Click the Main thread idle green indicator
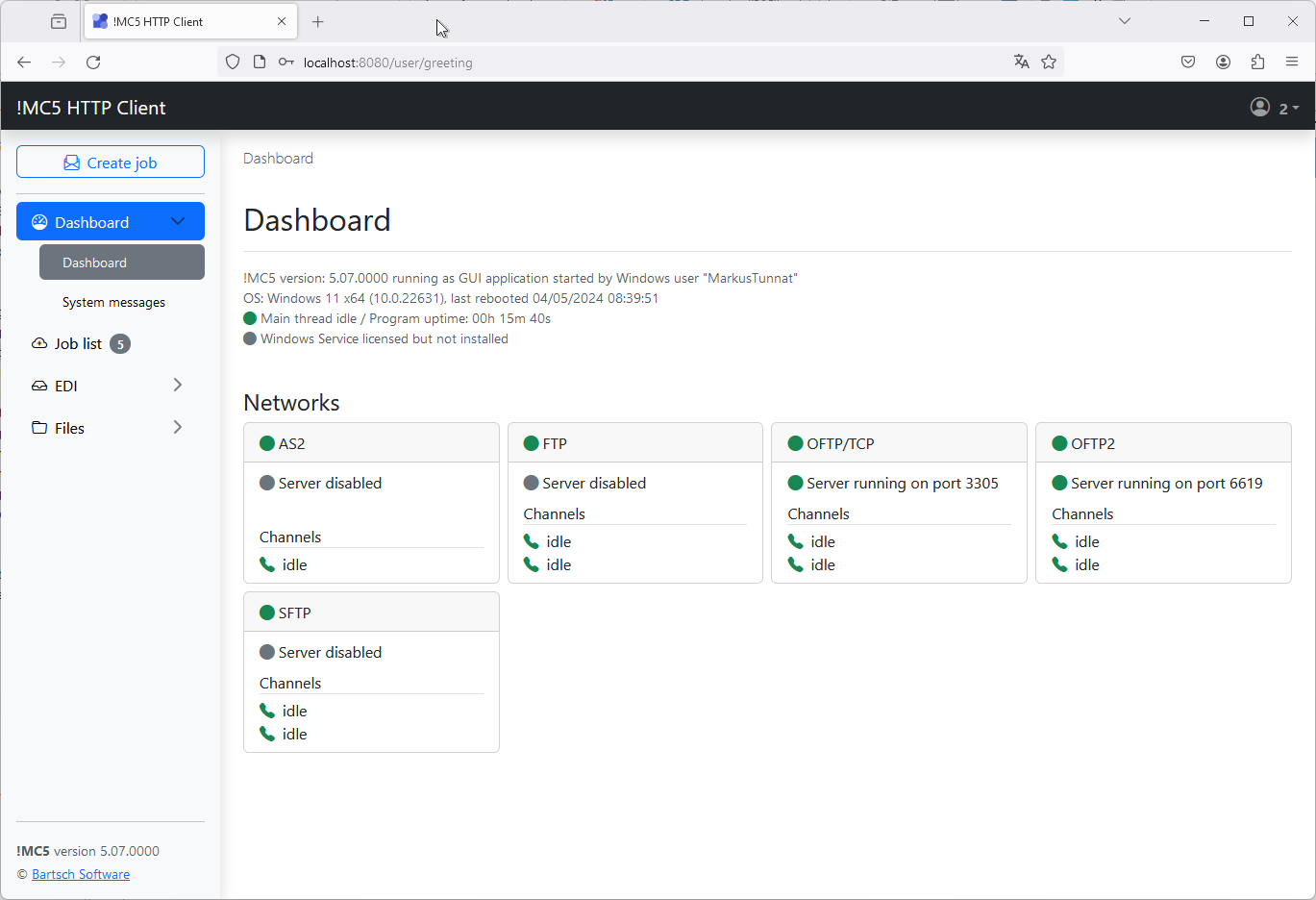This screenshot has width=1316, height=900. pyautogui.click(x=250, y=318)
